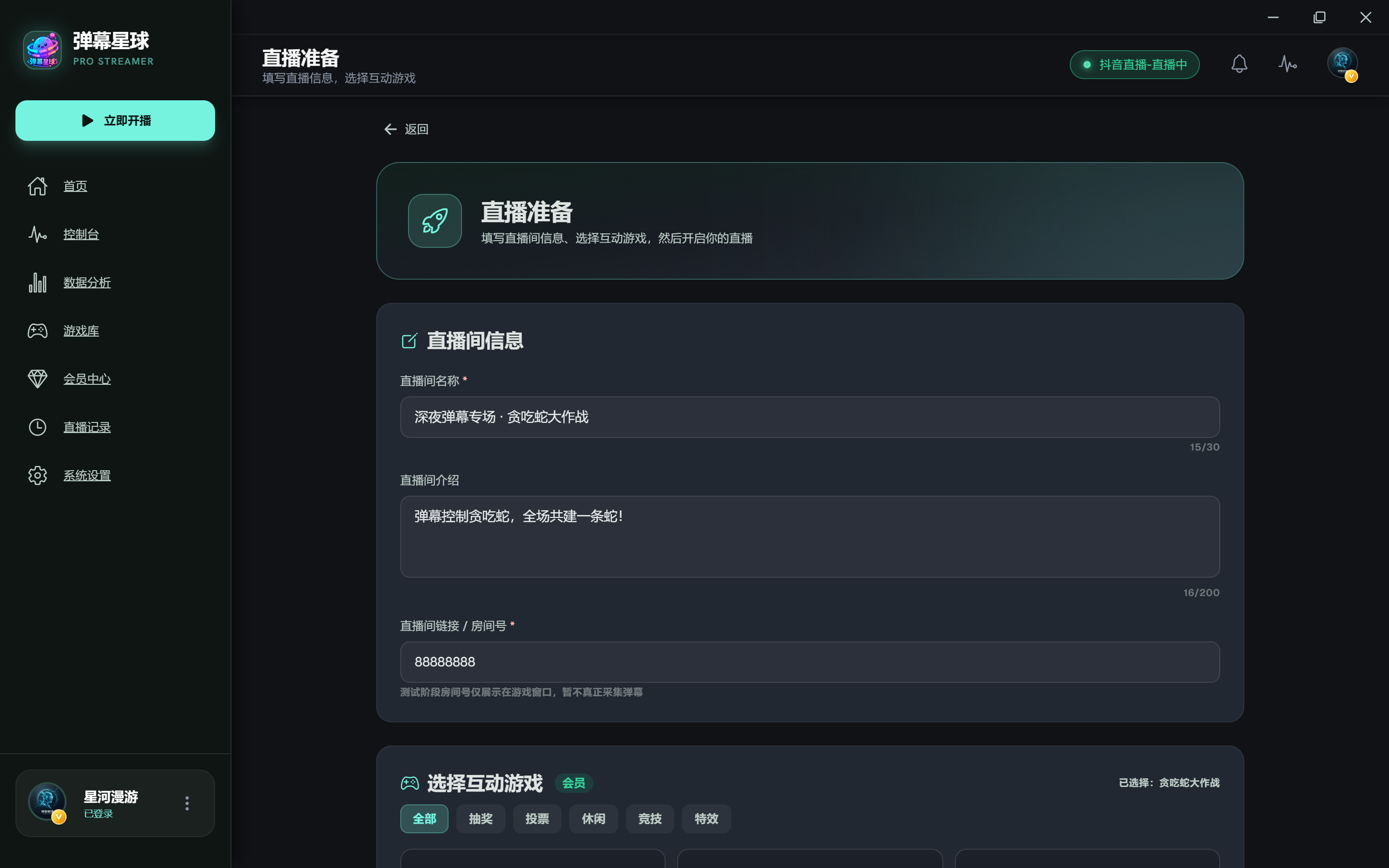Open the 数据分析 bar chart icon

click(37, 283)
